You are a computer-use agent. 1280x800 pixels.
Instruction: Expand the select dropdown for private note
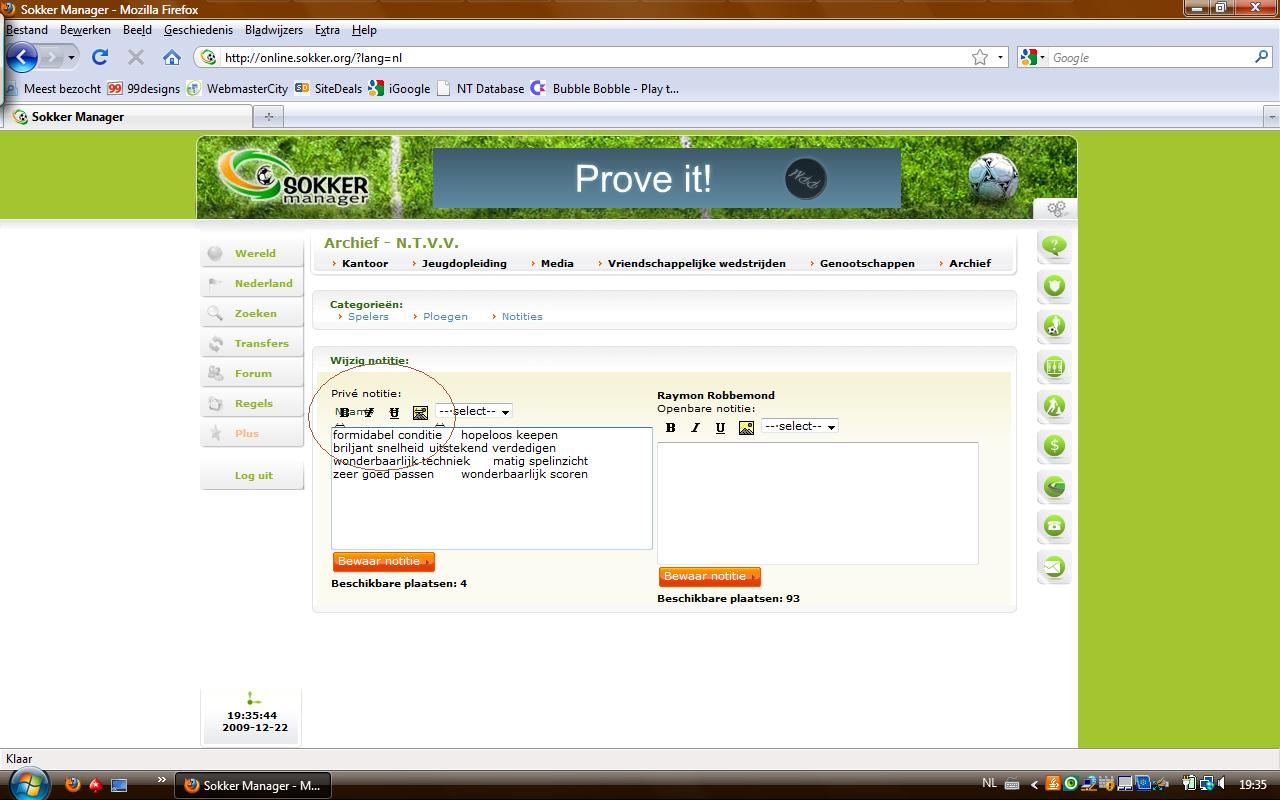pos(474,412)
